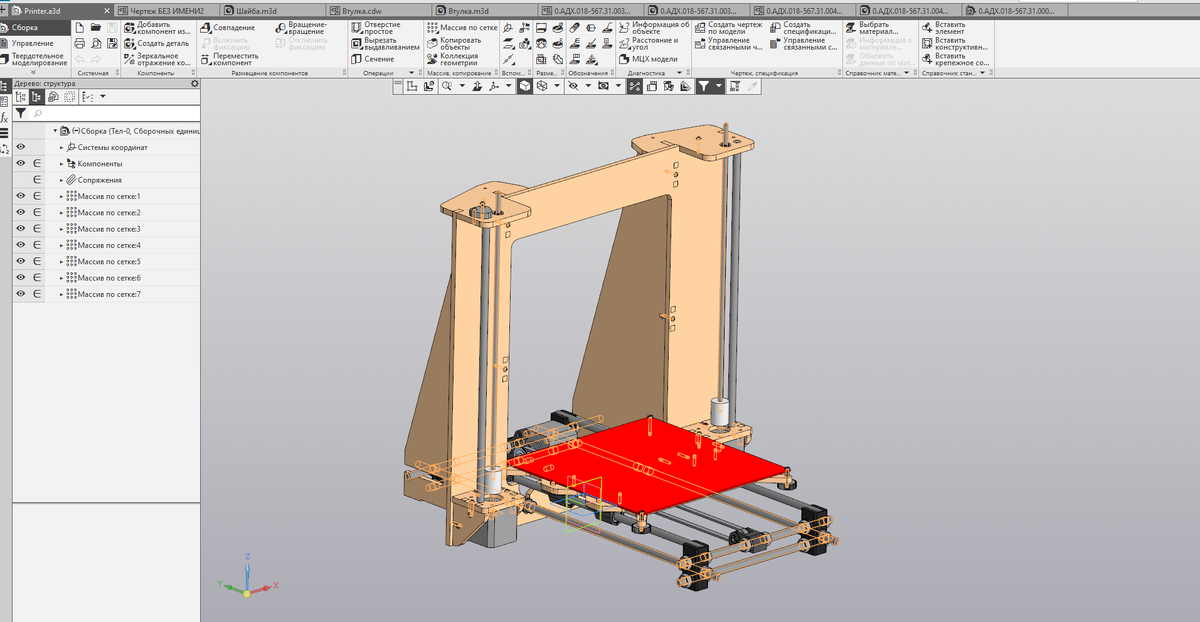
Task: Expand the Компоненты tree node
Action: coord(61,163)
